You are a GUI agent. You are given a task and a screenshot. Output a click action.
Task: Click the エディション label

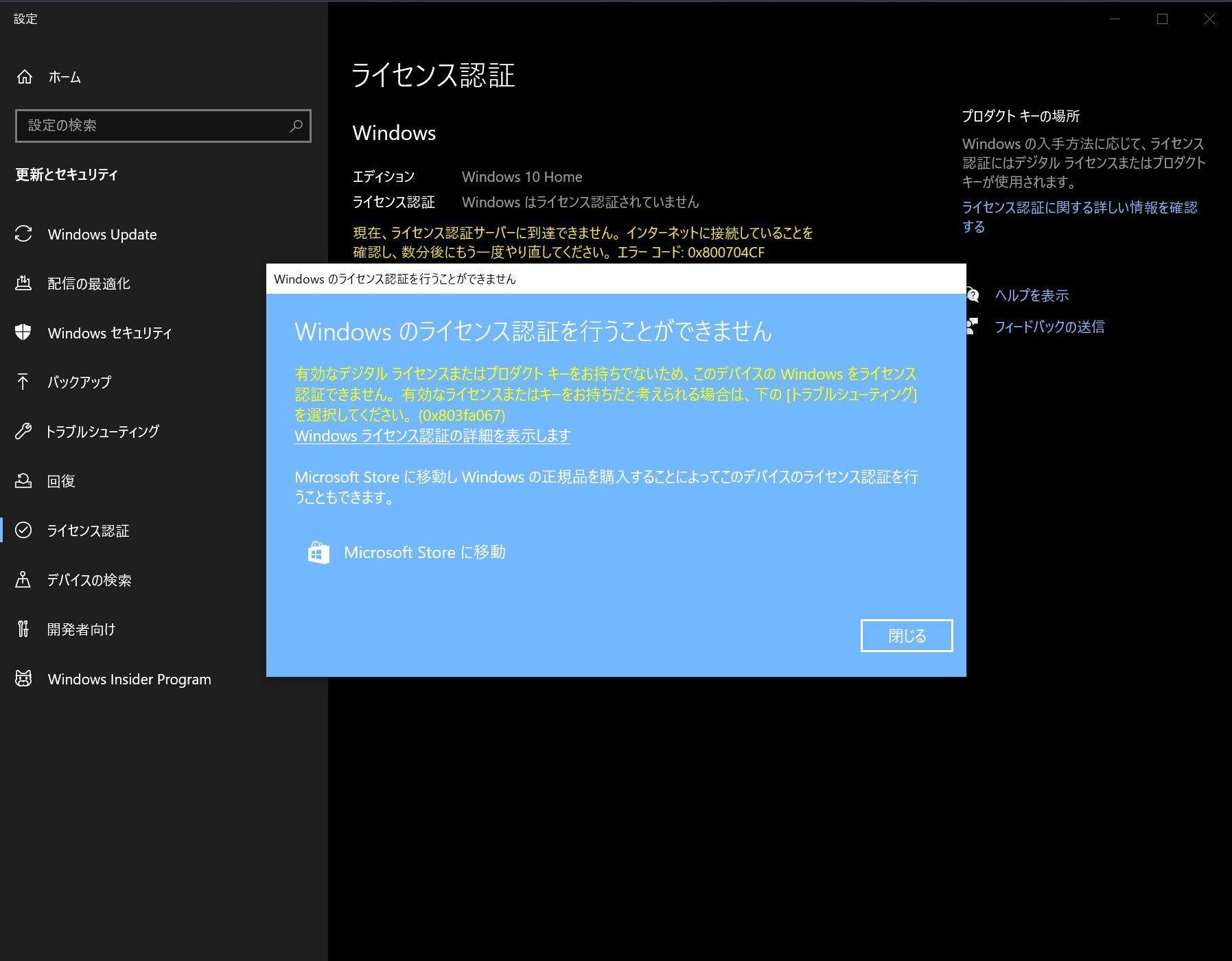(384, 177)
